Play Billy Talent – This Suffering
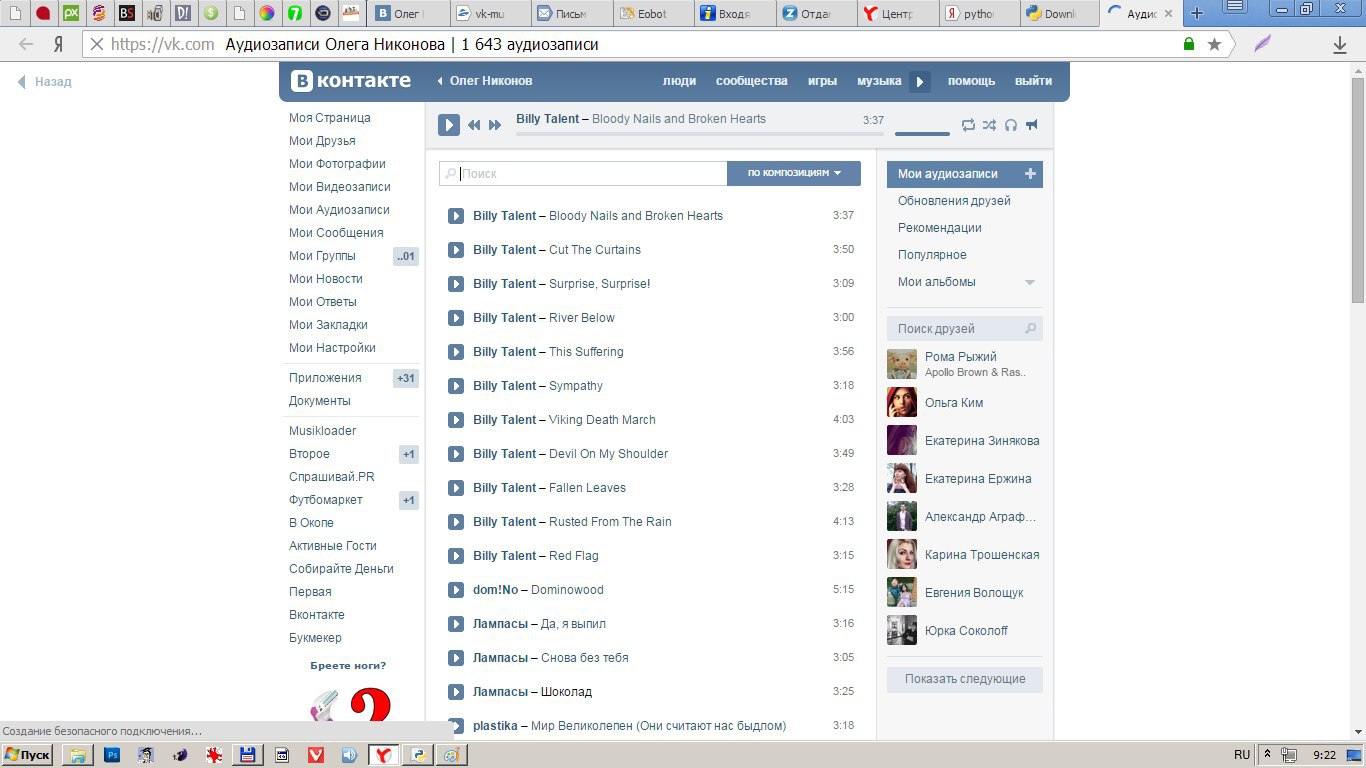1366x768 pixels. click(x=456, y=352)
